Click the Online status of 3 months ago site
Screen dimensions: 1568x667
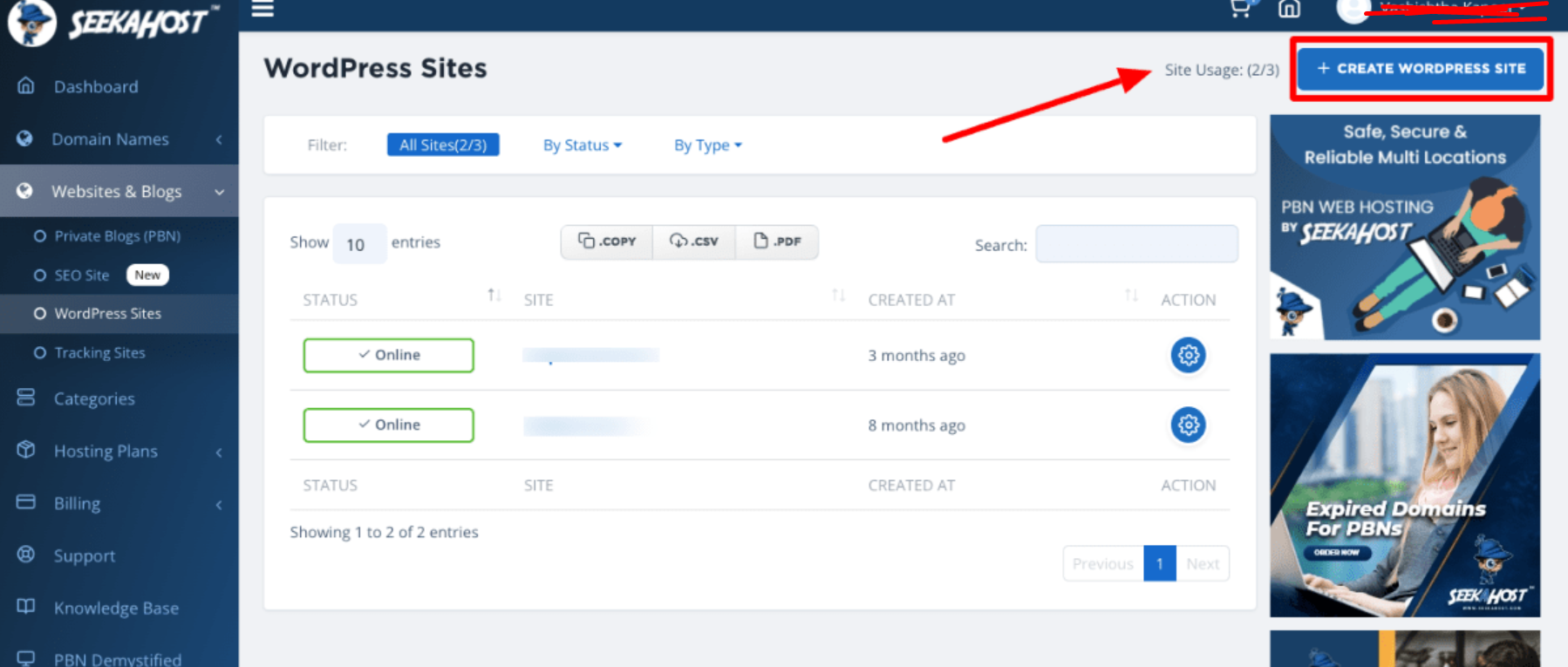388,355
